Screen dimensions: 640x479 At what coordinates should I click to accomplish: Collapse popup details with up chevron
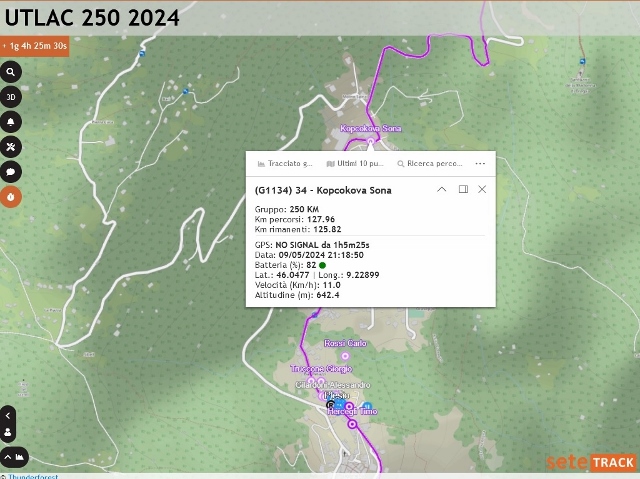(442, 189)
